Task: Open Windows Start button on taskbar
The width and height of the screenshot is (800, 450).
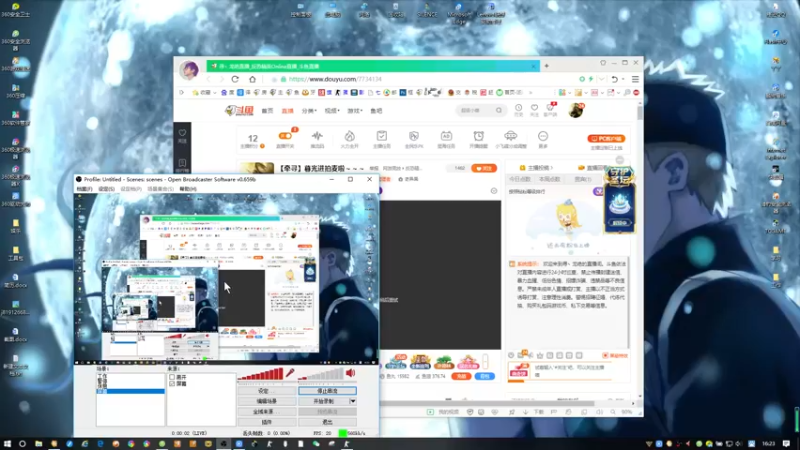Action: pyautogui.click(x=7, y=444)
